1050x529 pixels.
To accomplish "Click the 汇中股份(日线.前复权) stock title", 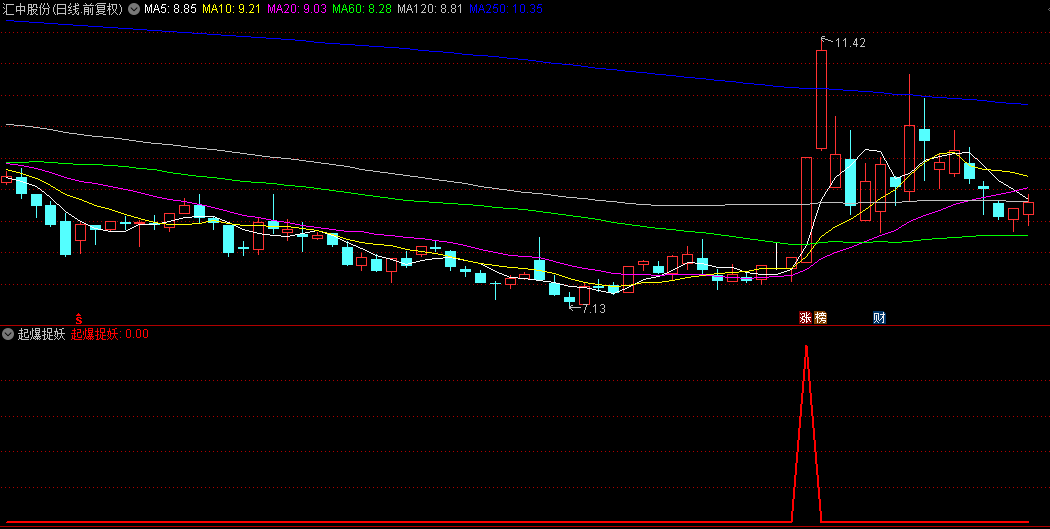I will pyautogui.click(x=62, y=9).
